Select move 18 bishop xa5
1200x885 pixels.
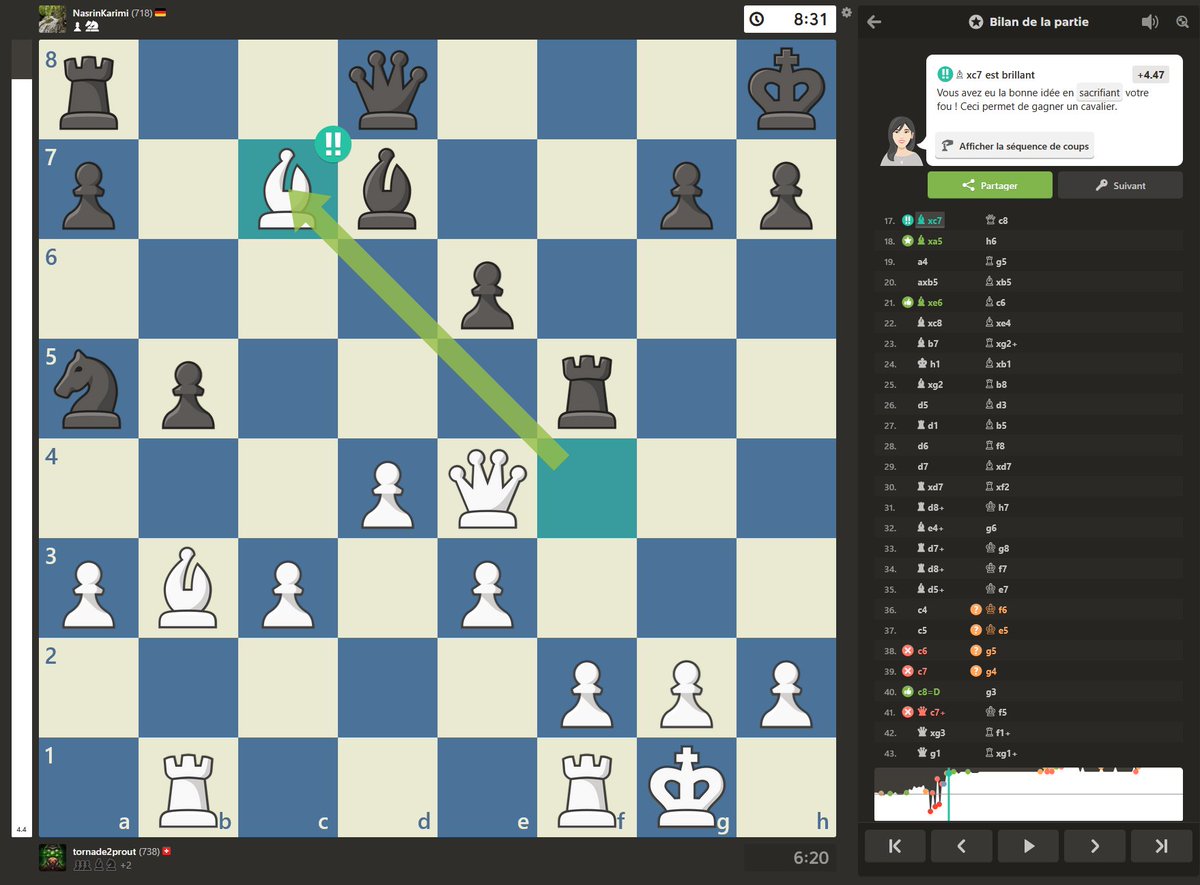[930, 241]
